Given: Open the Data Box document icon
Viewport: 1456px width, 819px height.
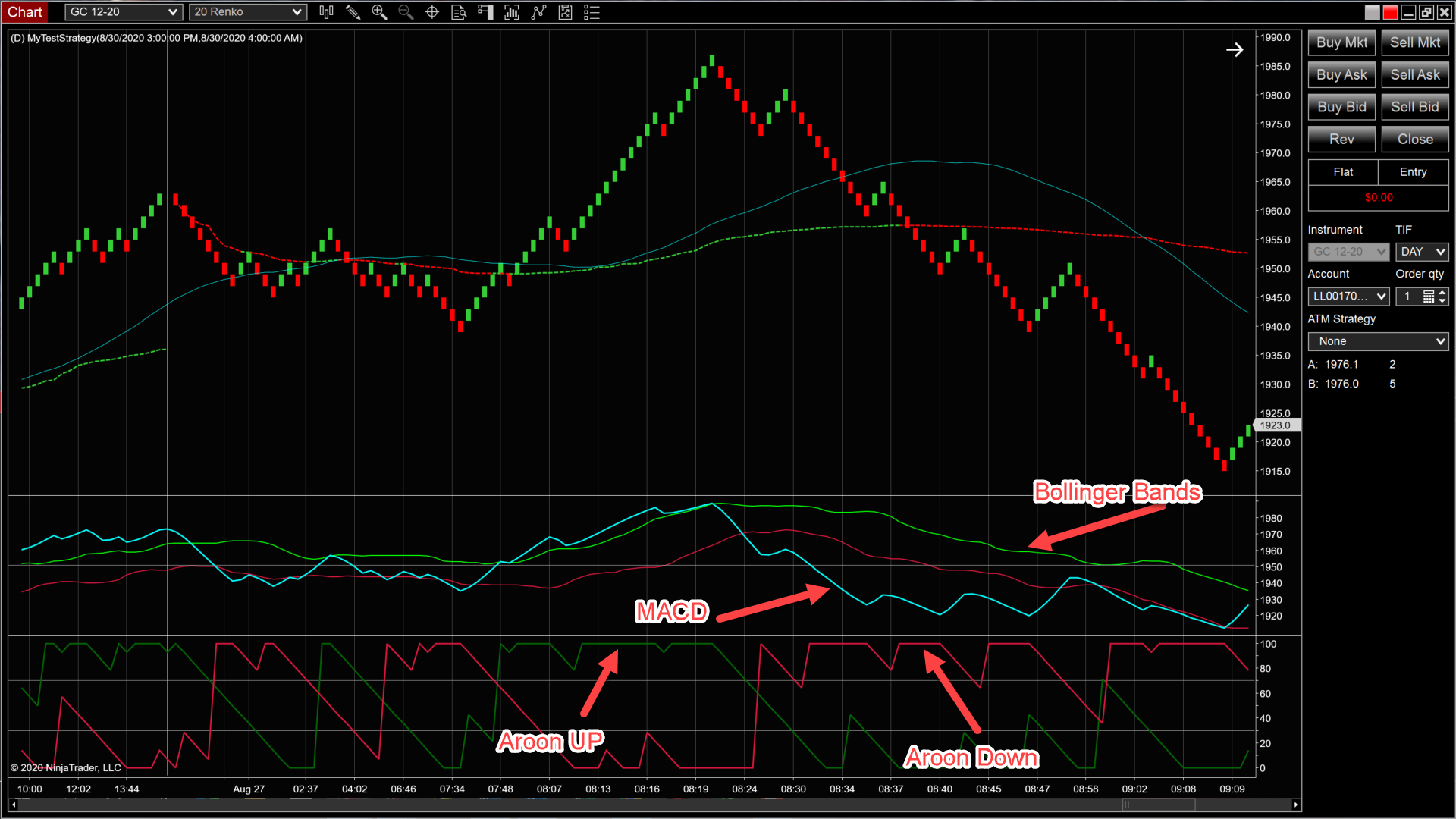Looking at the screenshot, I should click(459, 12).
